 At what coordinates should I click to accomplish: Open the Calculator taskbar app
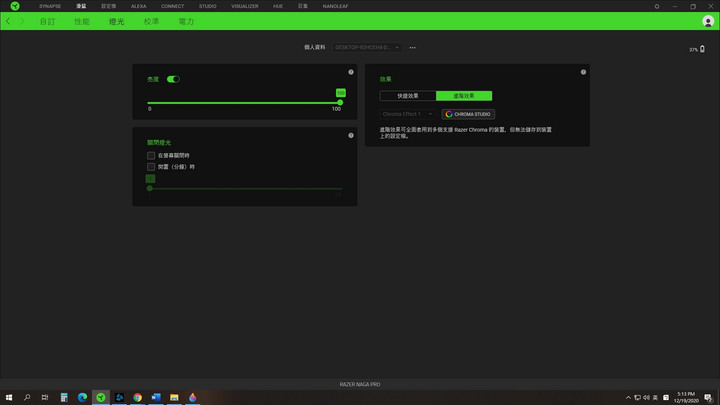[64, 397]
